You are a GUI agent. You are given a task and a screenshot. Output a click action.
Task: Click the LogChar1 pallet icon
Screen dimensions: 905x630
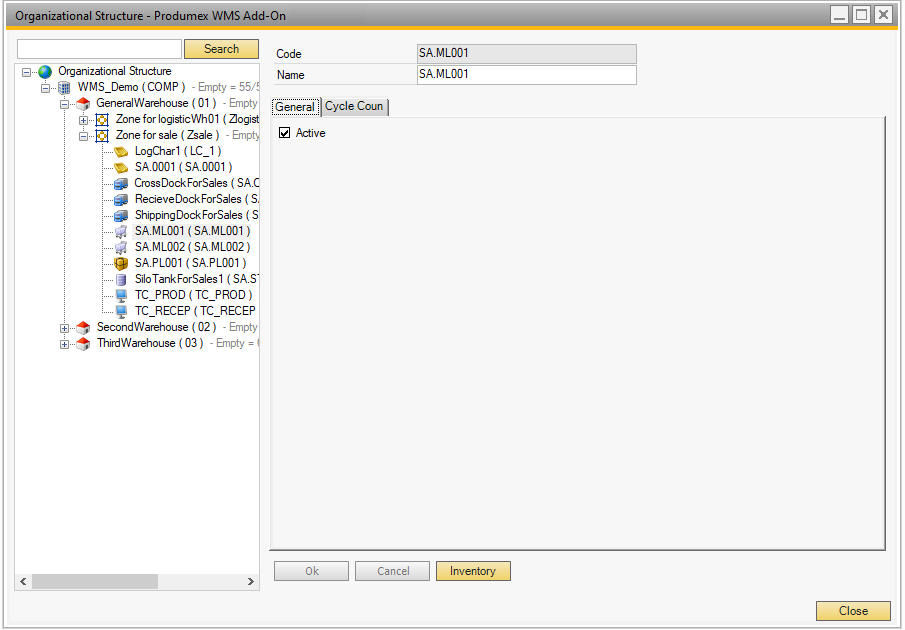(x=121, y=152)
